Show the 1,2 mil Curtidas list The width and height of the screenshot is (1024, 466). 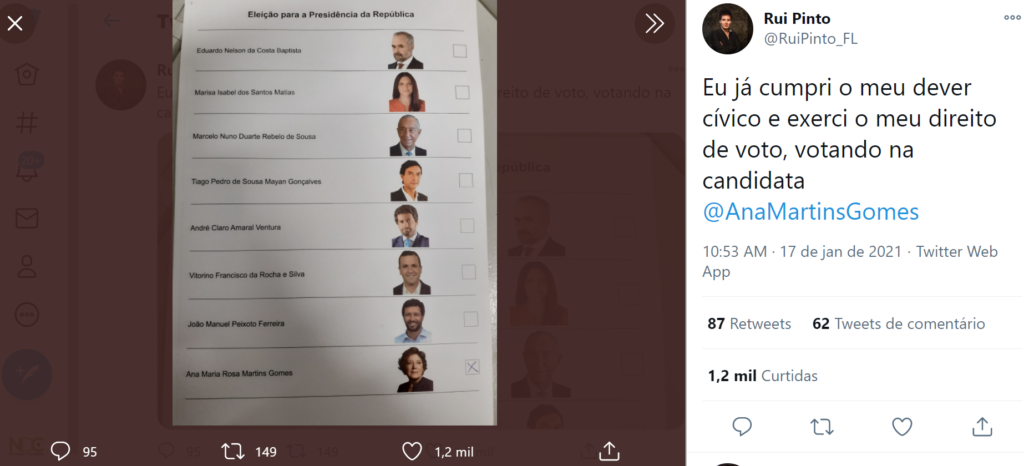coord(763,376)
